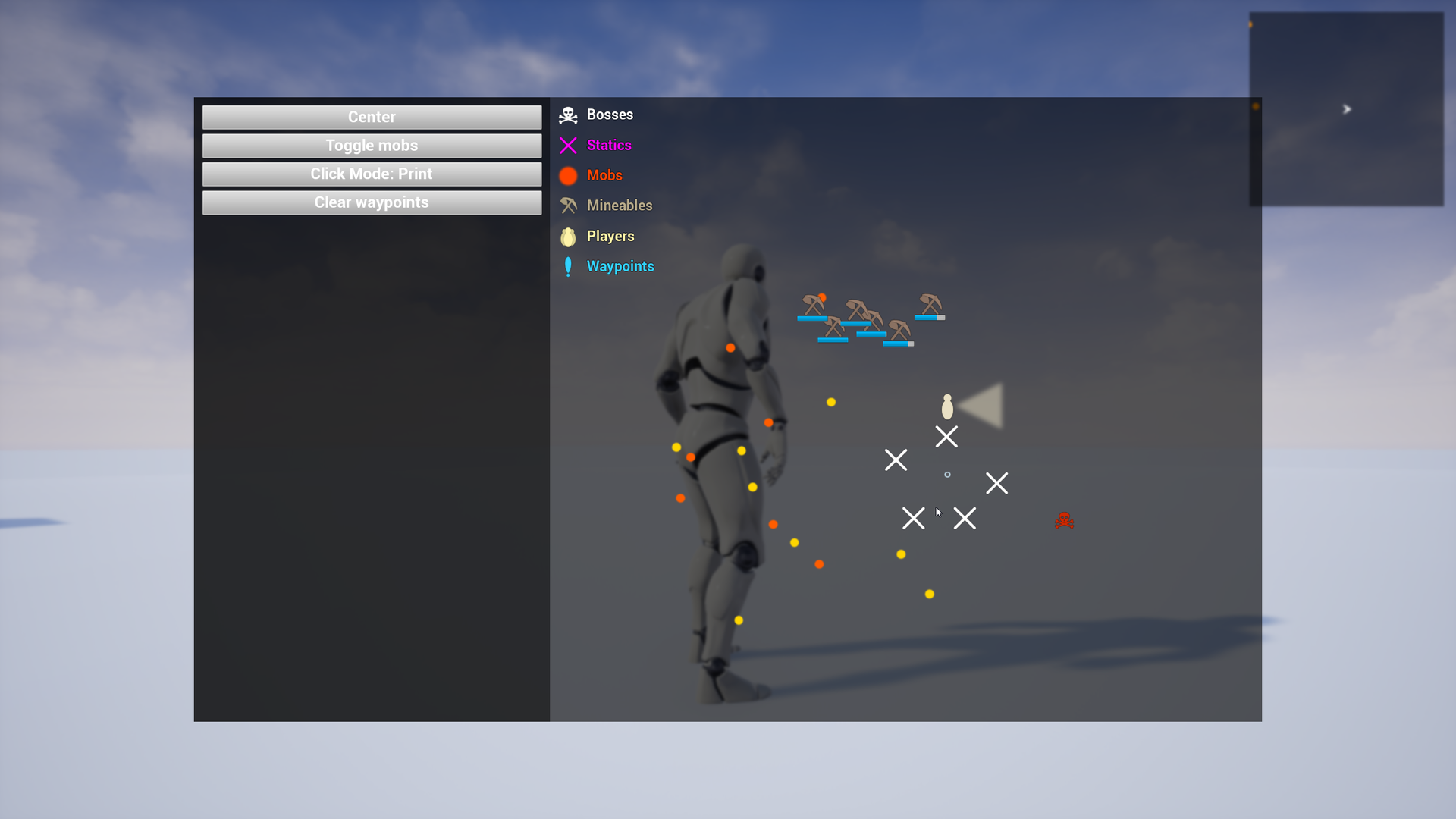Click the Waypoints pin icon in legend
Viewport: 1456px width, 819px height.
coord(568,265)
